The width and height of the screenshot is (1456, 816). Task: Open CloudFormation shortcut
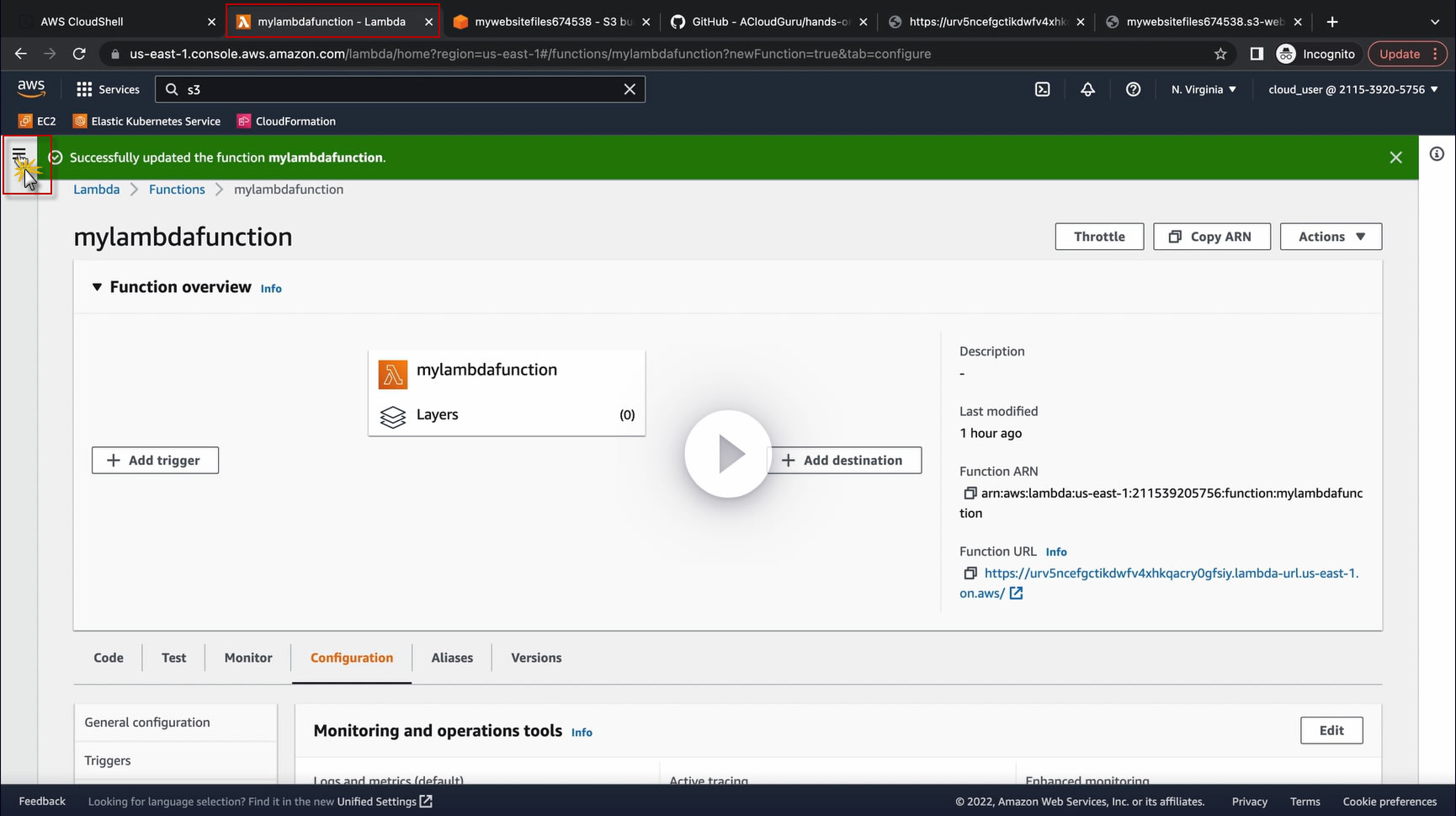(287, 121)
